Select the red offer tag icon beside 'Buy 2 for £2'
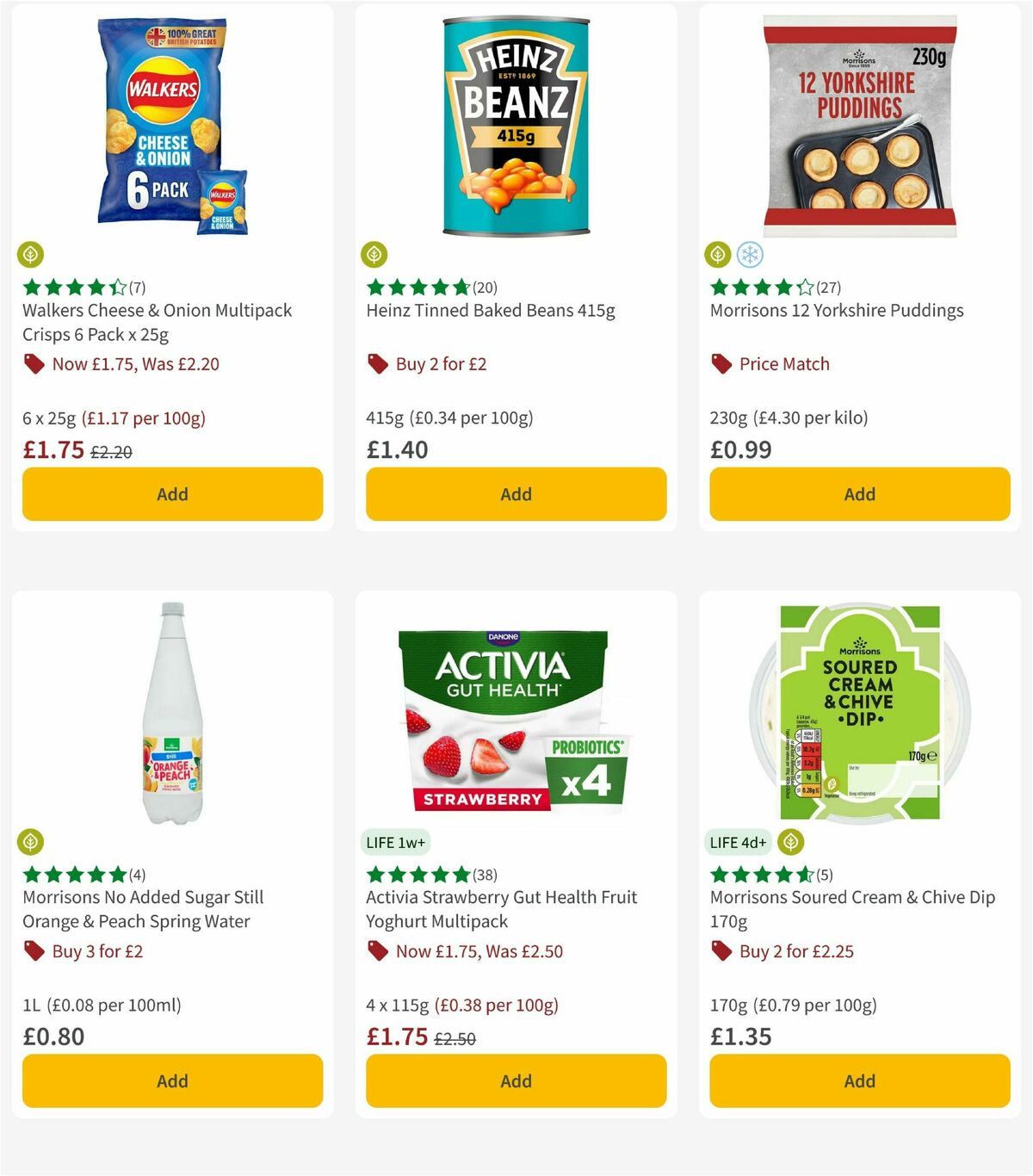The image size is (1033, 1176). (x=377, y=363)
